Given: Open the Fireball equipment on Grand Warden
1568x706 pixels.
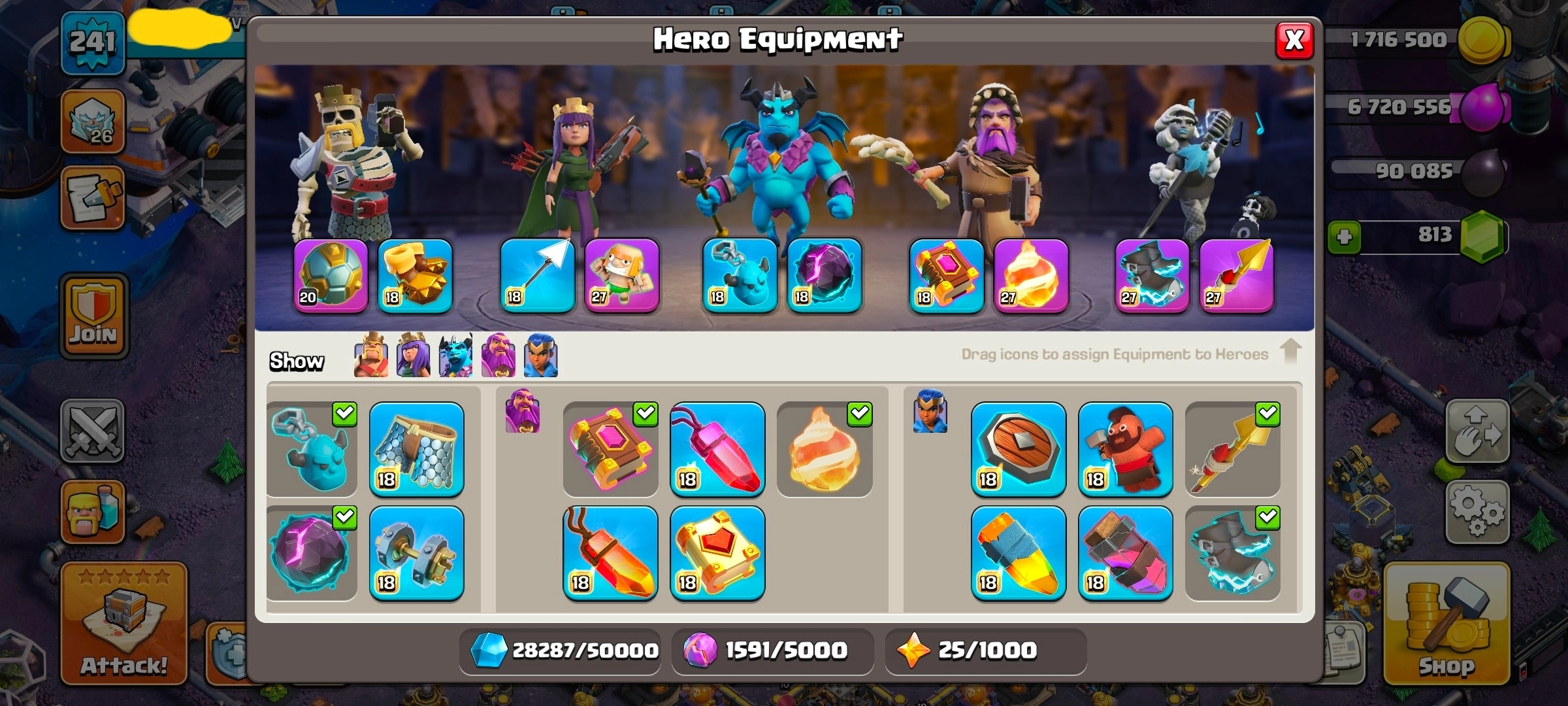Looking at the screenshot, I should pos(1031,276).
